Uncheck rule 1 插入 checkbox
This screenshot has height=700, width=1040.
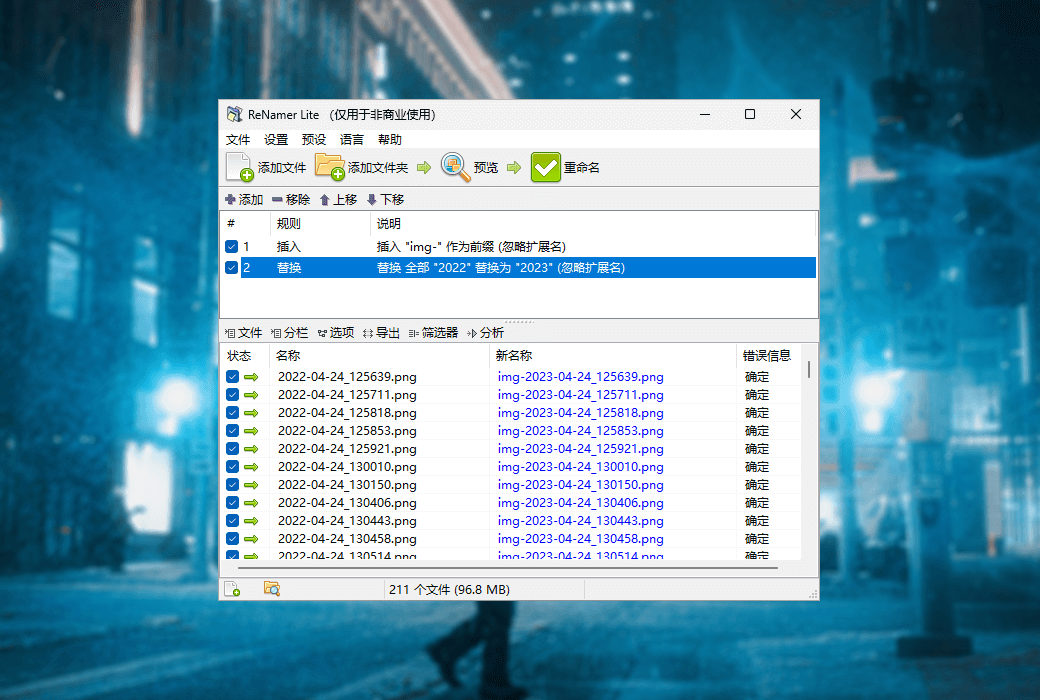232,246
